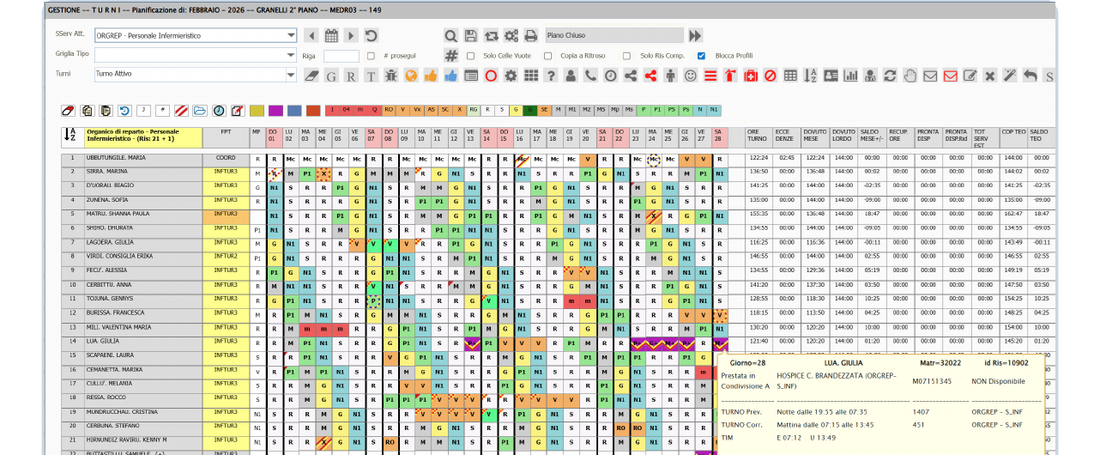Select the 'Mp' shift code in the palette

point(615,110)
